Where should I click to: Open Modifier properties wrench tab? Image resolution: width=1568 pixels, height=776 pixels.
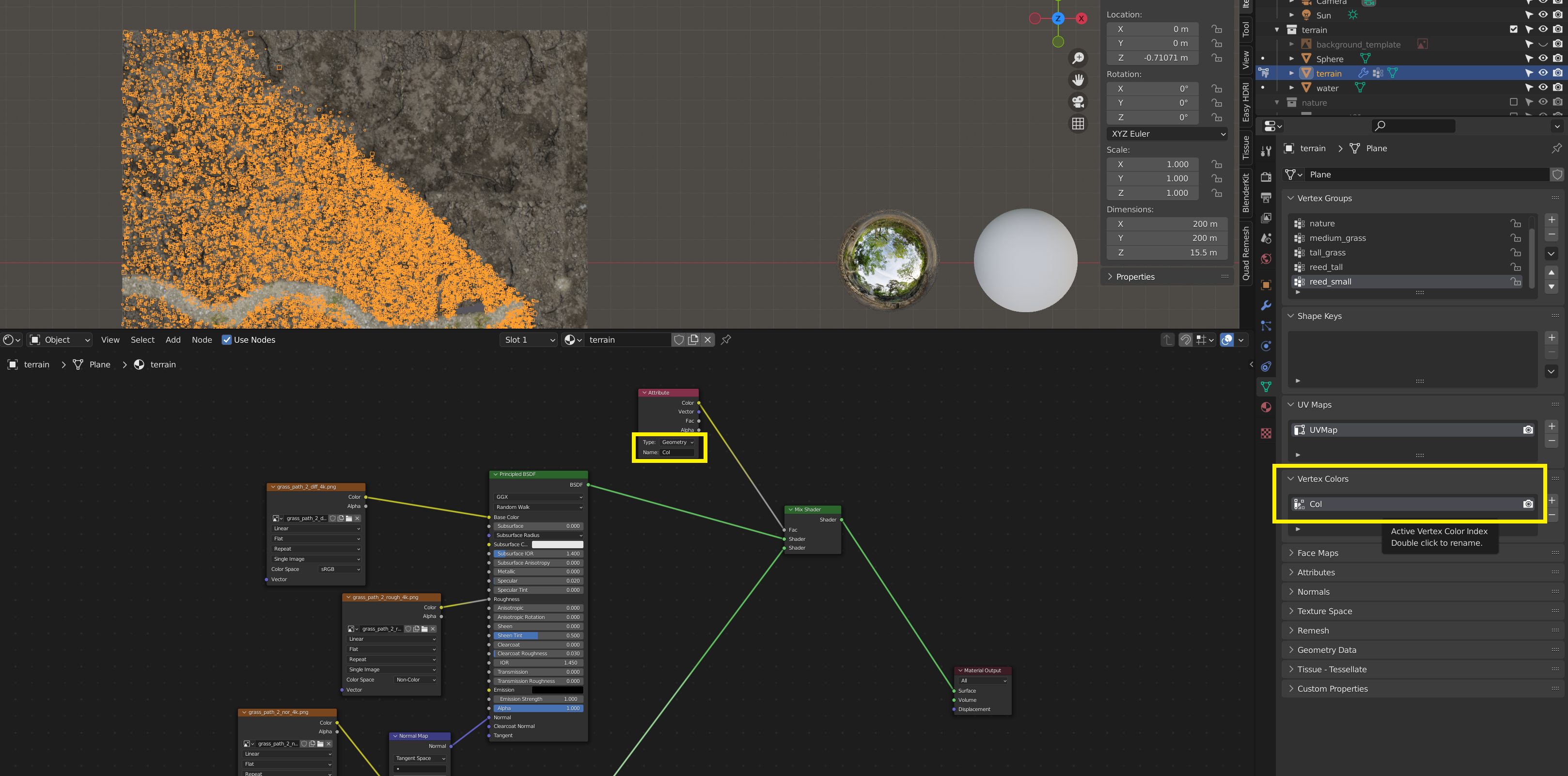point(1266,305)
